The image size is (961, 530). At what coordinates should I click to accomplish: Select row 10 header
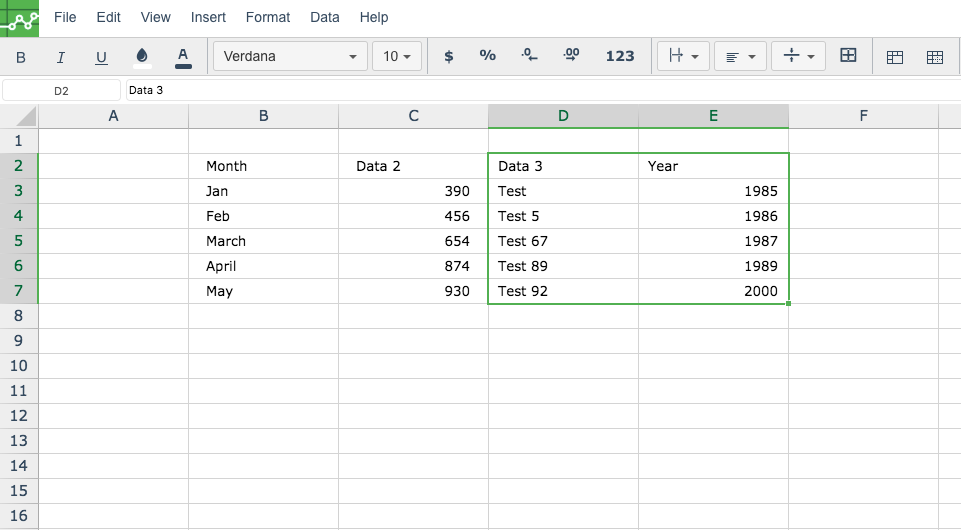click(x=18, y=366)
